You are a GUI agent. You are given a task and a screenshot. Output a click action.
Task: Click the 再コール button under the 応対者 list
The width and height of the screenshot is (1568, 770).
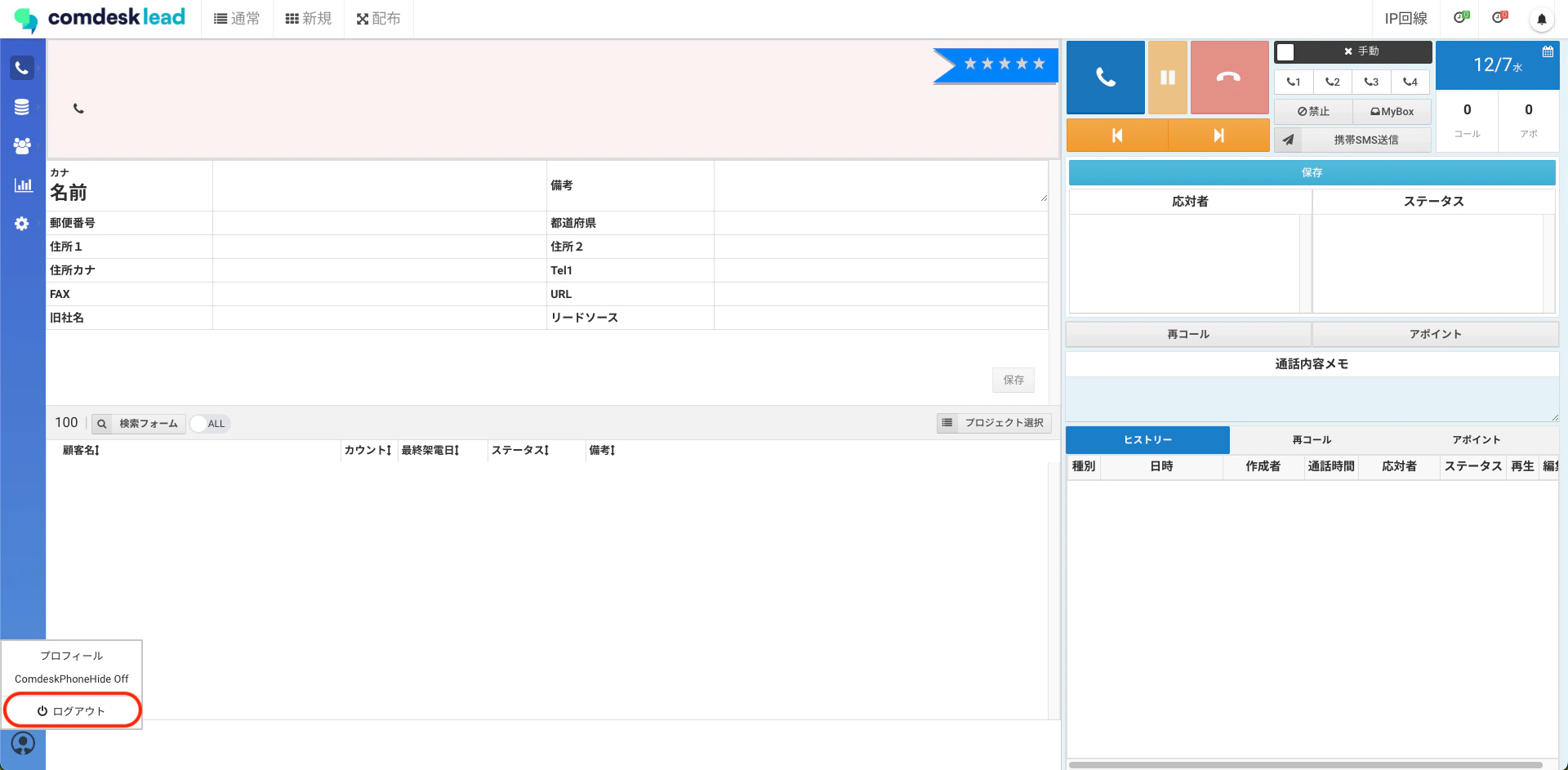1188,334
